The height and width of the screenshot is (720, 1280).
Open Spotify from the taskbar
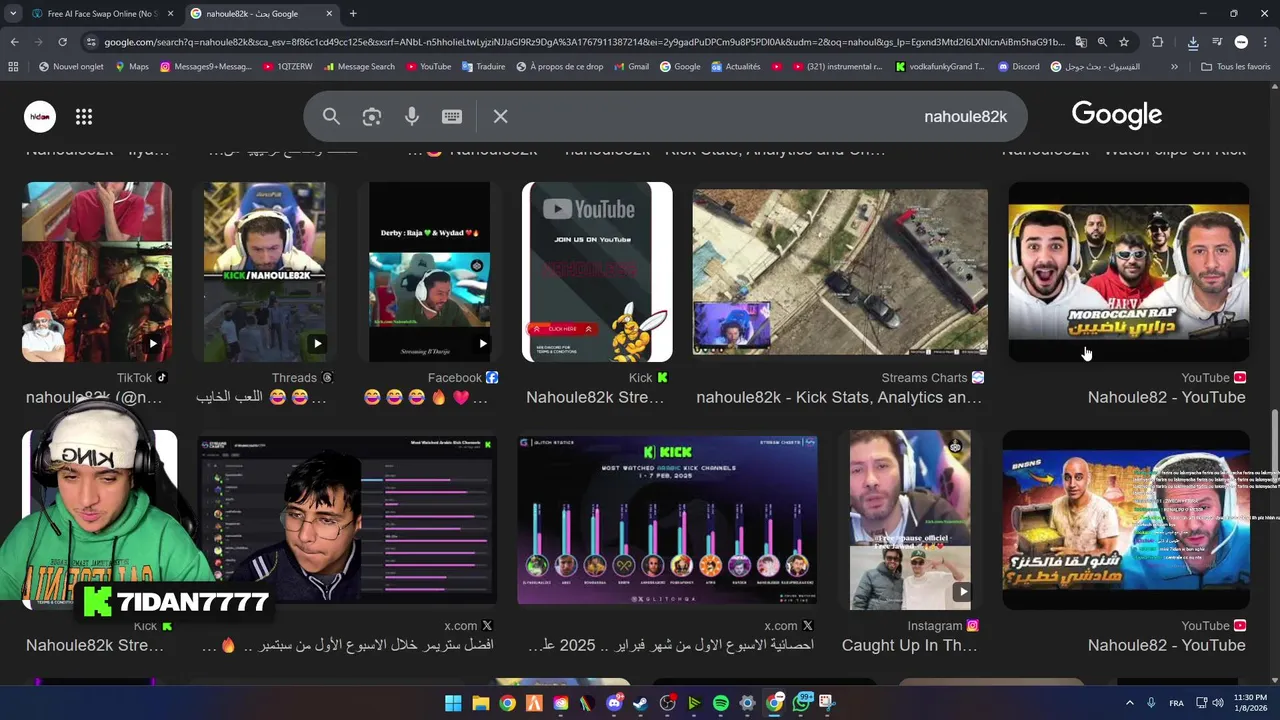[720, 703]
